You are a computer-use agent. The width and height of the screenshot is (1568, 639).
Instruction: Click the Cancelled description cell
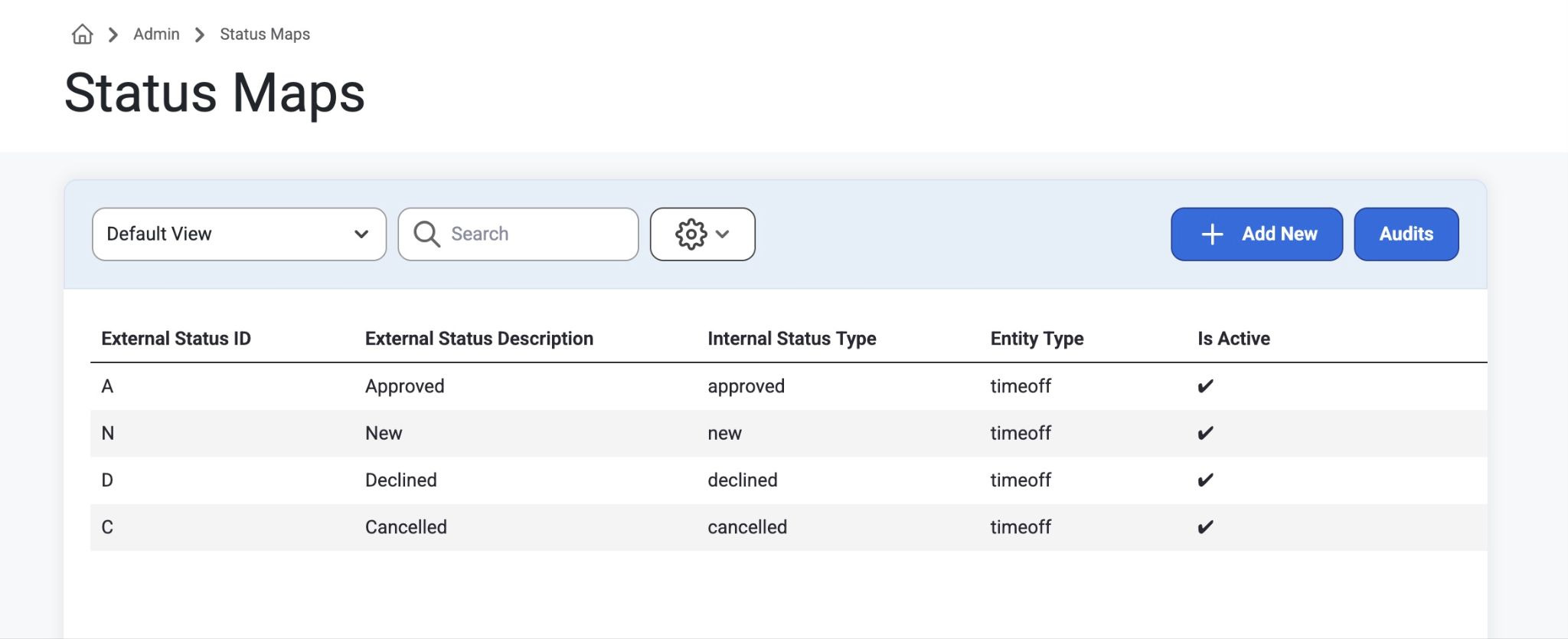tap(406, 527)
